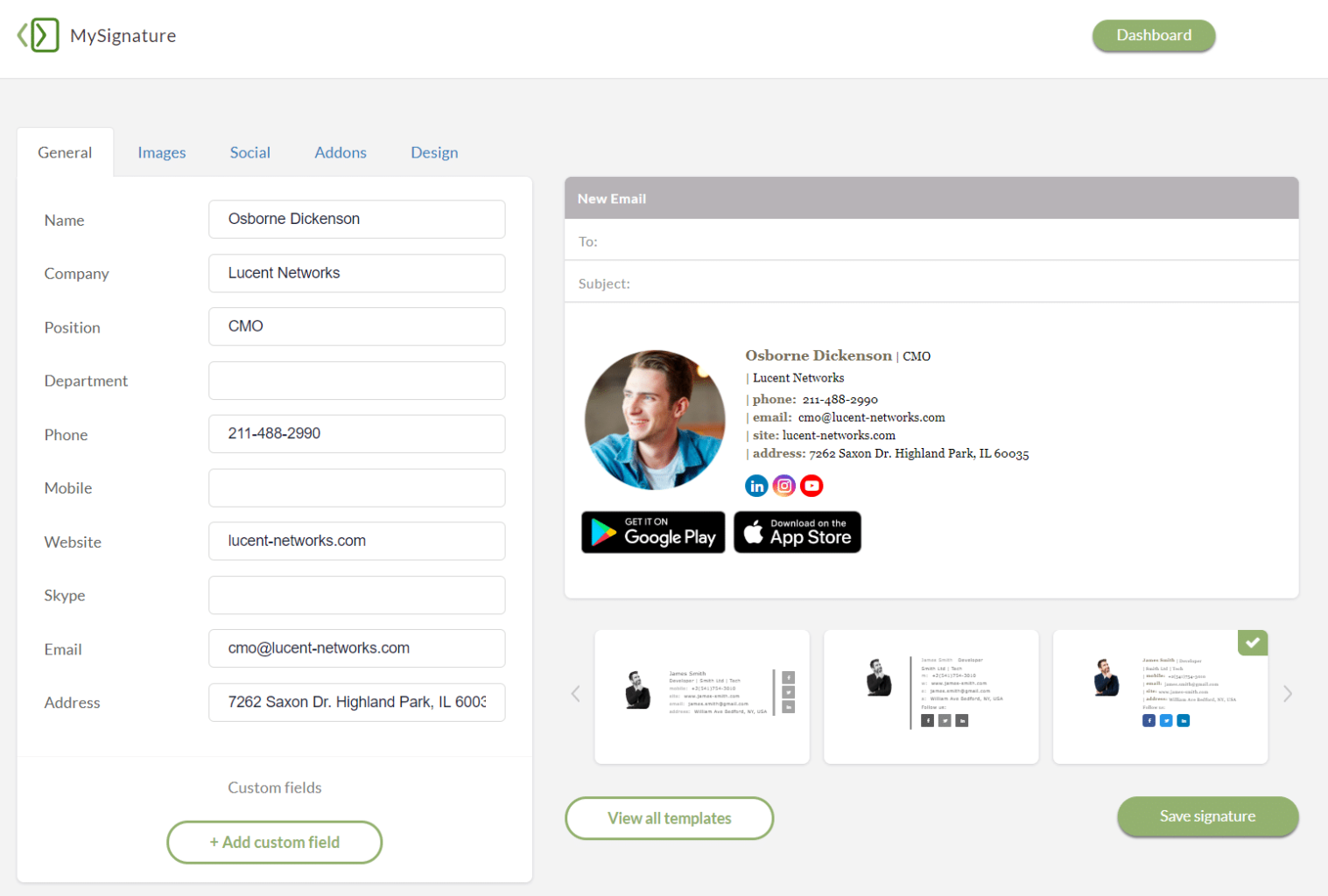Focus the Name input field
Screen dimensions: 1328x896
pos(357,219)
